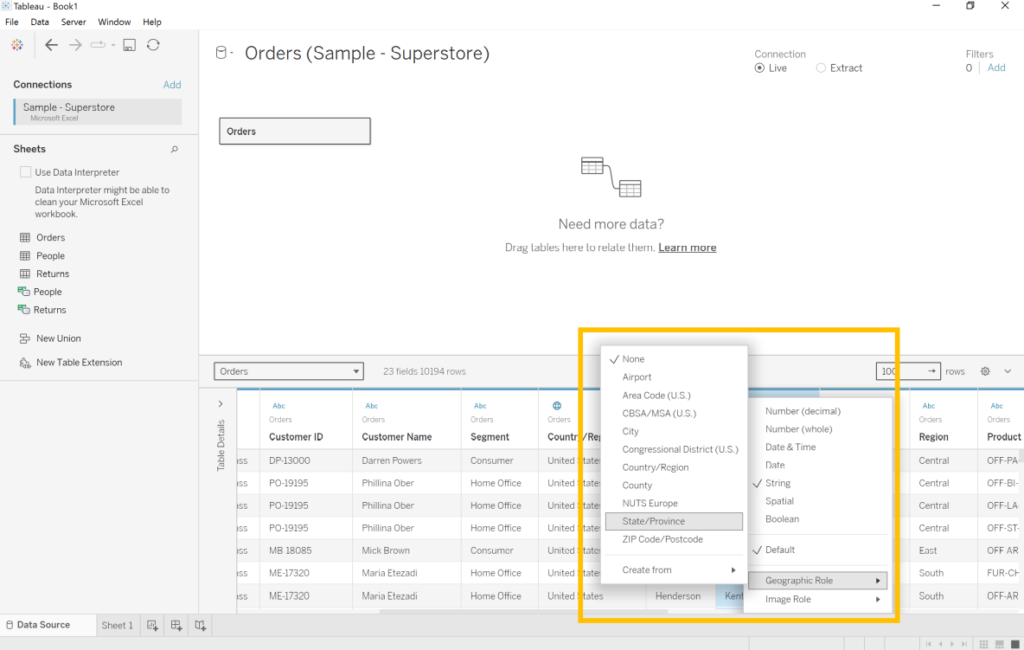Image resolution: width=1024 pixels, height=650 pixels.
Task: Go back with the undo arrow
Action: pos(51,45)
